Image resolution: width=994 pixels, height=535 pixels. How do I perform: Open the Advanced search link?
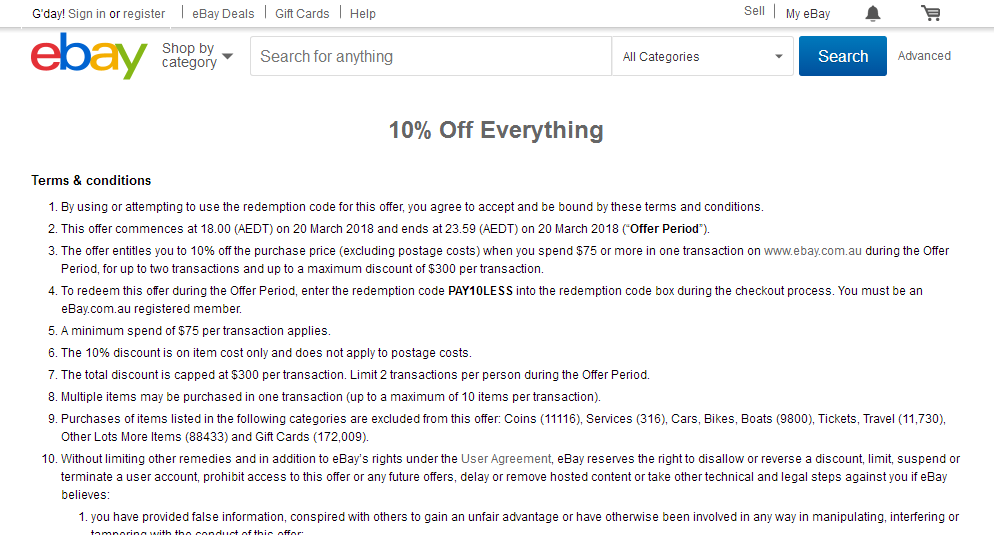pos(924,56)
